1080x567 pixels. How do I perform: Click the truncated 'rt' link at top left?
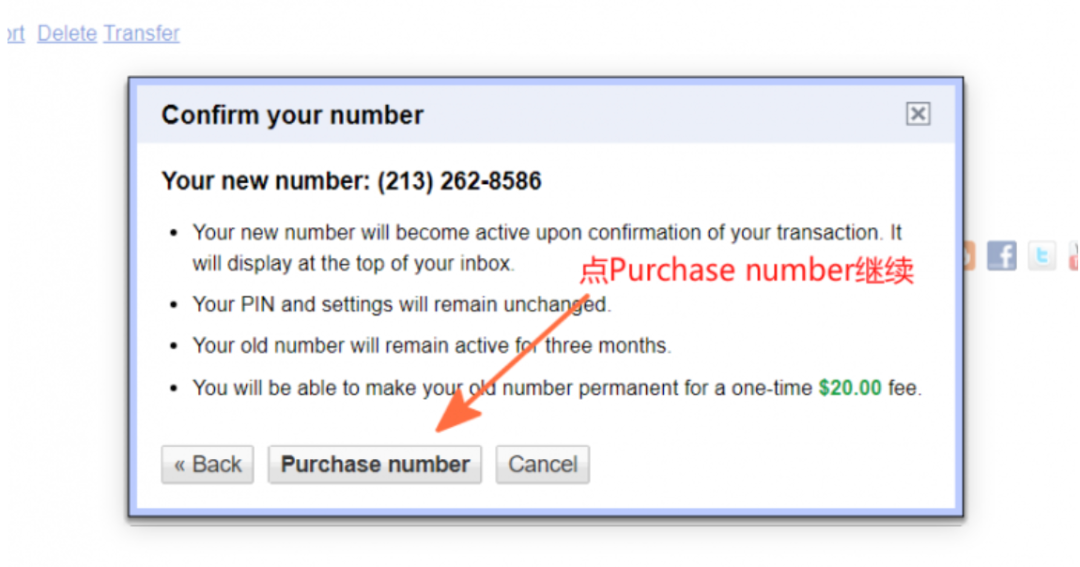tap(16, 33)
